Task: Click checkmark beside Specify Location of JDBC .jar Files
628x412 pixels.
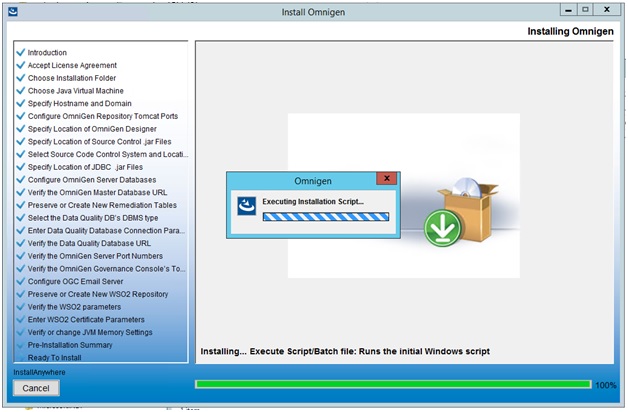Action: coord(21,167)
